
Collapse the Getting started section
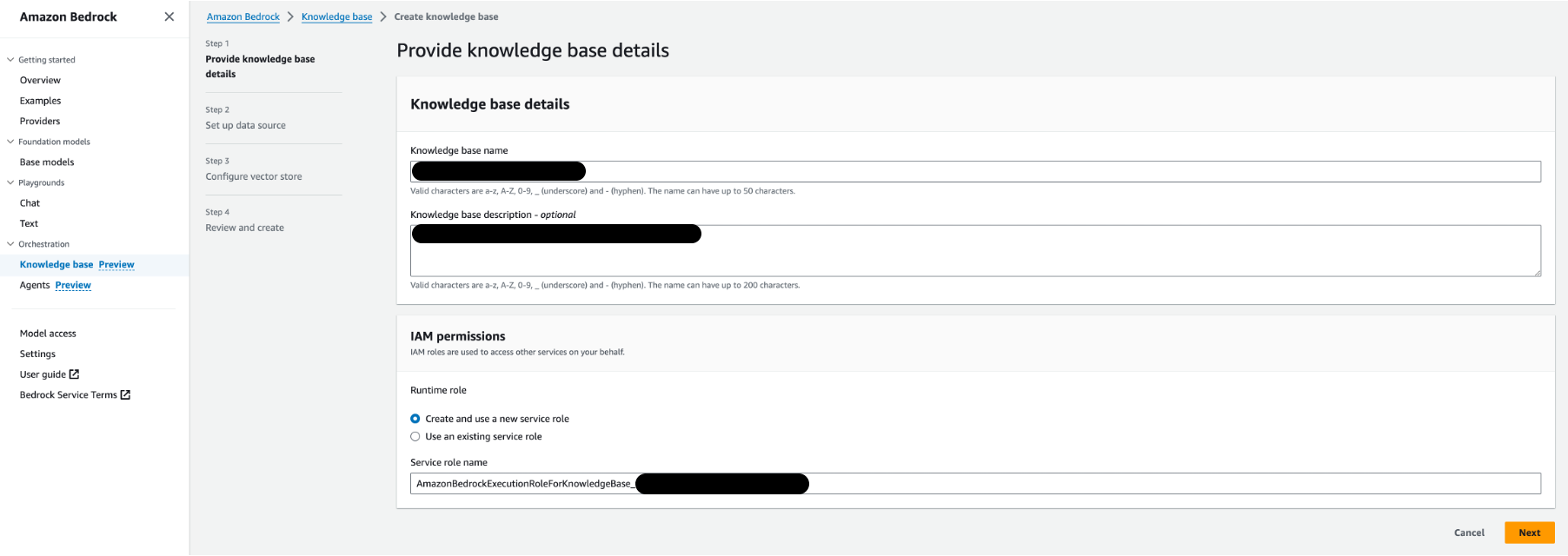point(10,60)
